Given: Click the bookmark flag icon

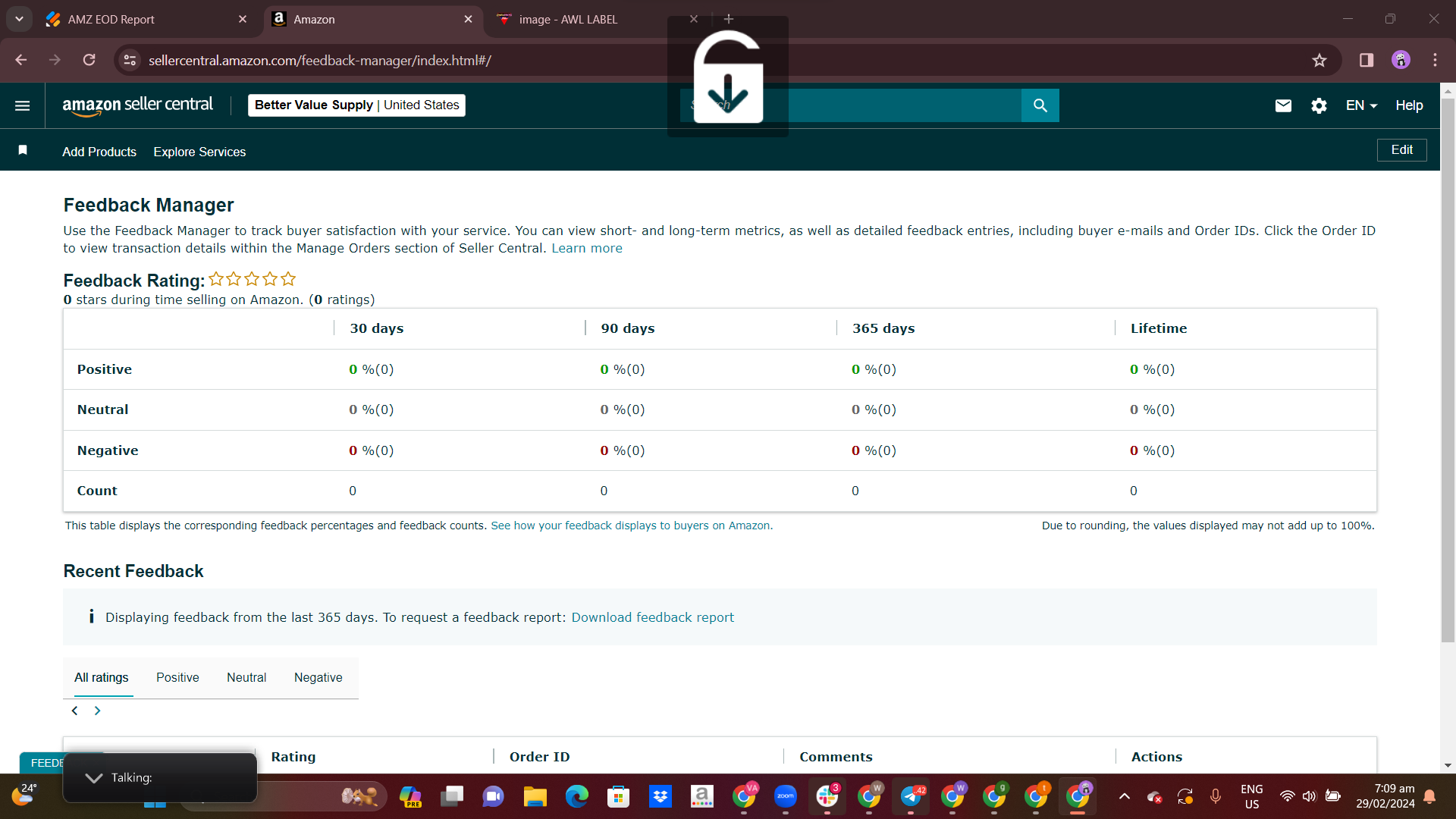Looking at the screenshot, I should point(23,150).
